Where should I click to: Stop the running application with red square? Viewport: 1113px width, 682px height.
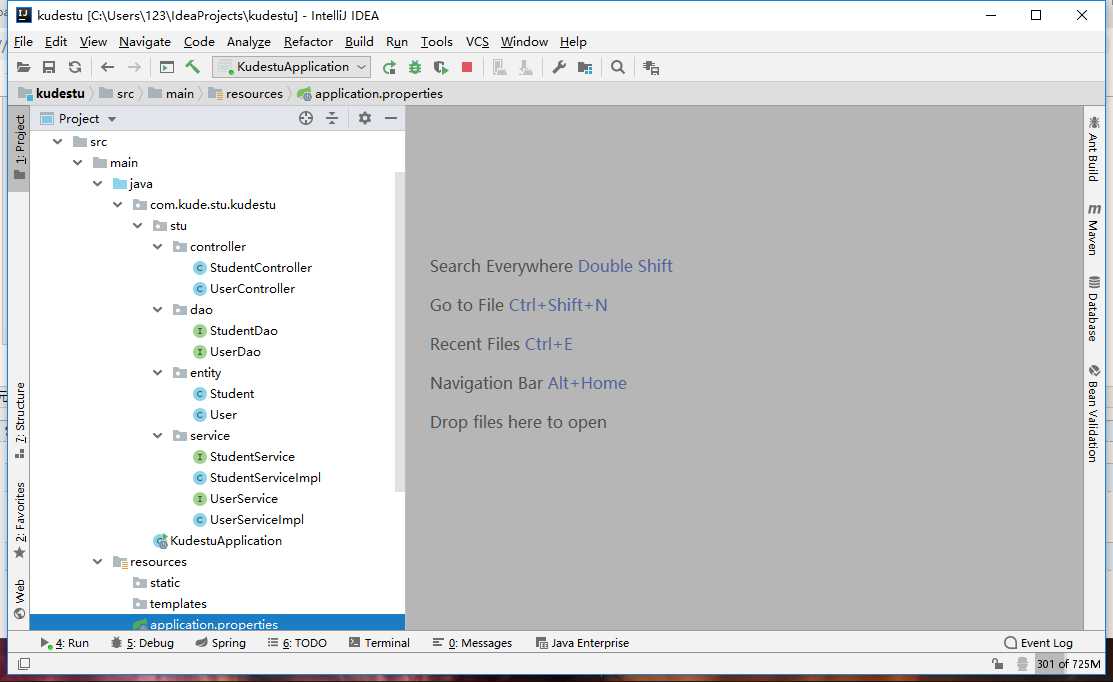(467, 67)
